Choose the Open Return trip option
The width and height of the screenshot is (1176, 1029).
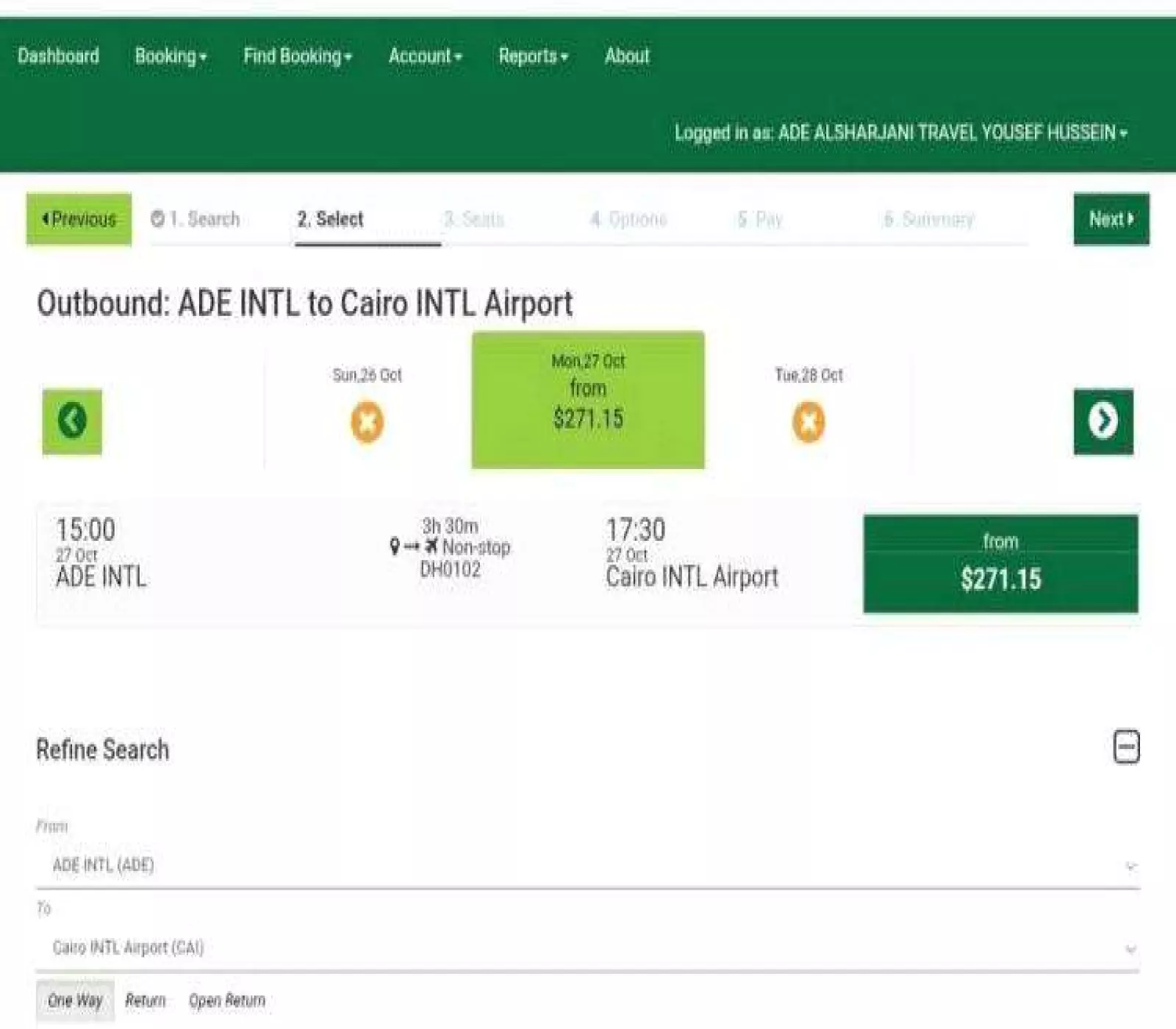tap(226, 1000)
